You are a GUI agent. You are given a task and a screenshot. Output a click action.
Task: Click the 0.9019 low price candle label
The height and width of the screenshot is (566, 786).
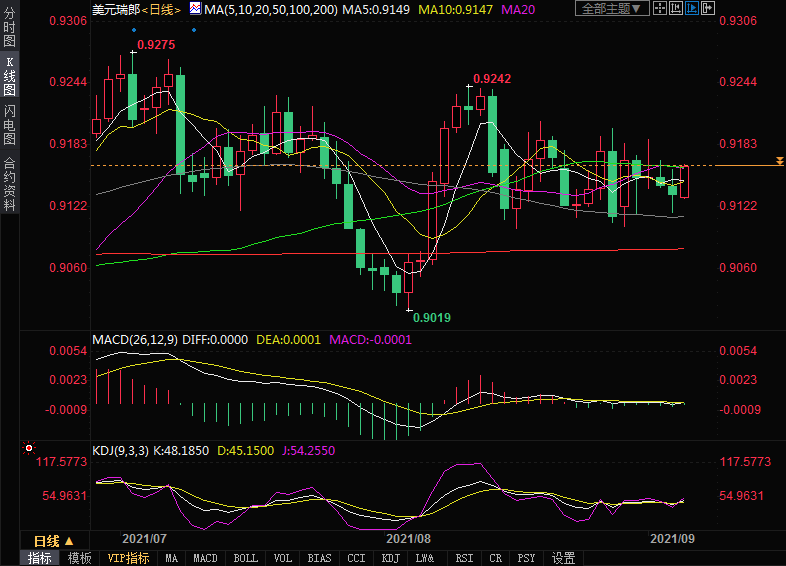point(431,317)
